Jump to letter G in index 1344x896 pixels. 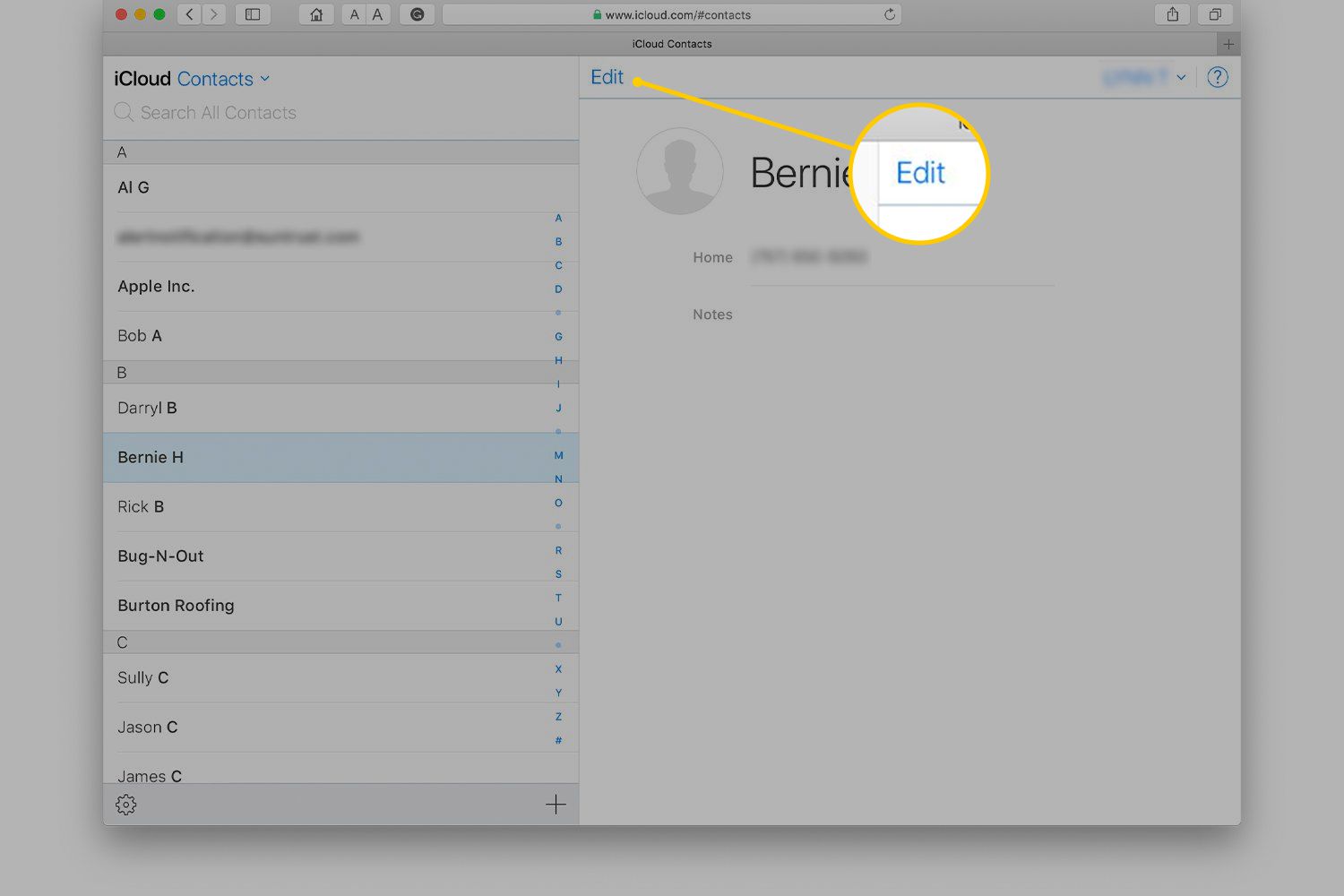point(558,337)
